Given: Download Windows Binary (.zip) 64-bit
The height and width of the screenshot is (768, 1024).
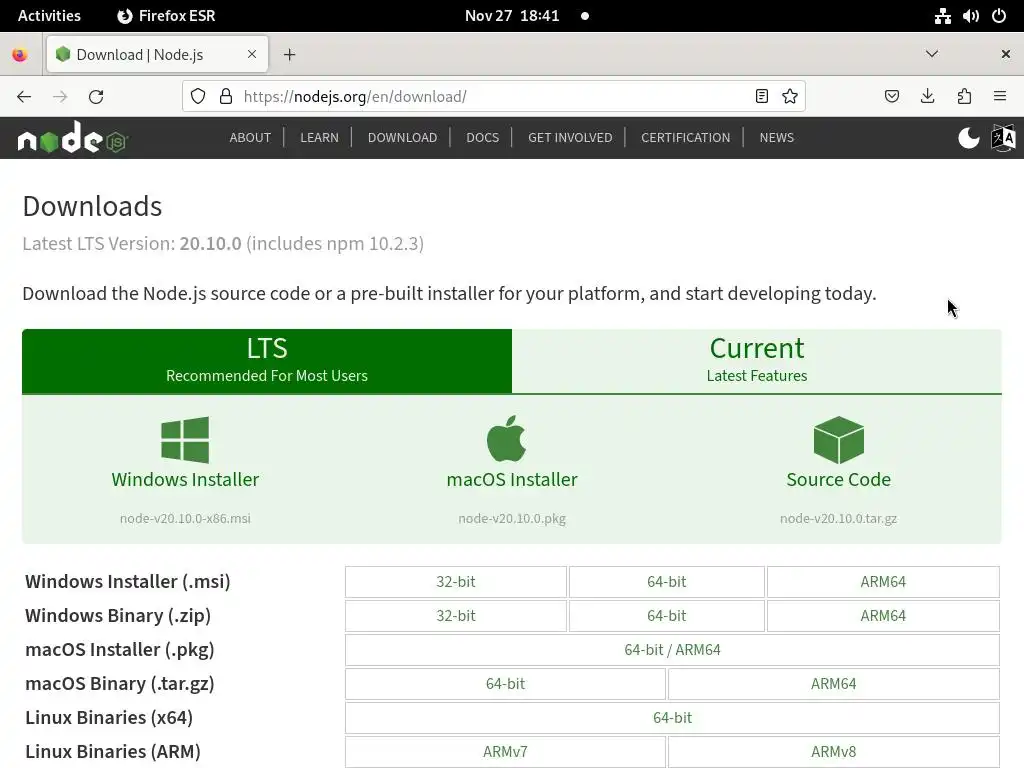Looking at the screenshot, I should 667,616.
